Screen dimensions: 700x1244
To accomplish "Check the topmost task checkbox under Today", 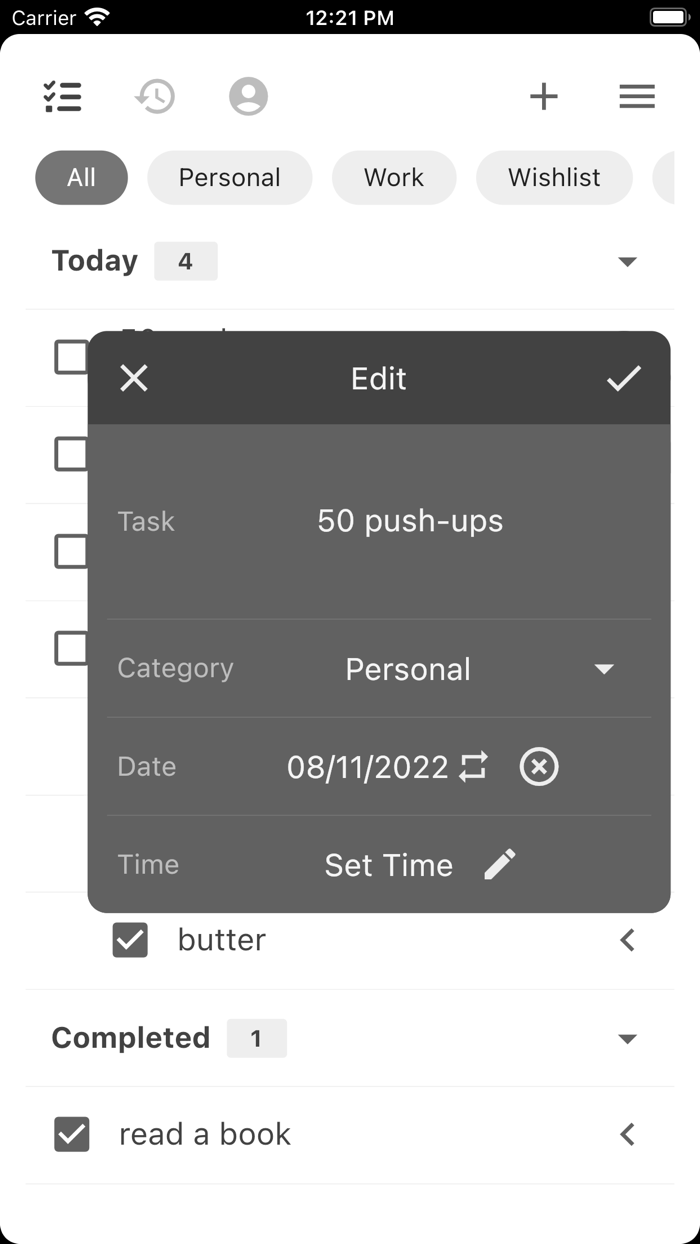I will tap(70, 356).
